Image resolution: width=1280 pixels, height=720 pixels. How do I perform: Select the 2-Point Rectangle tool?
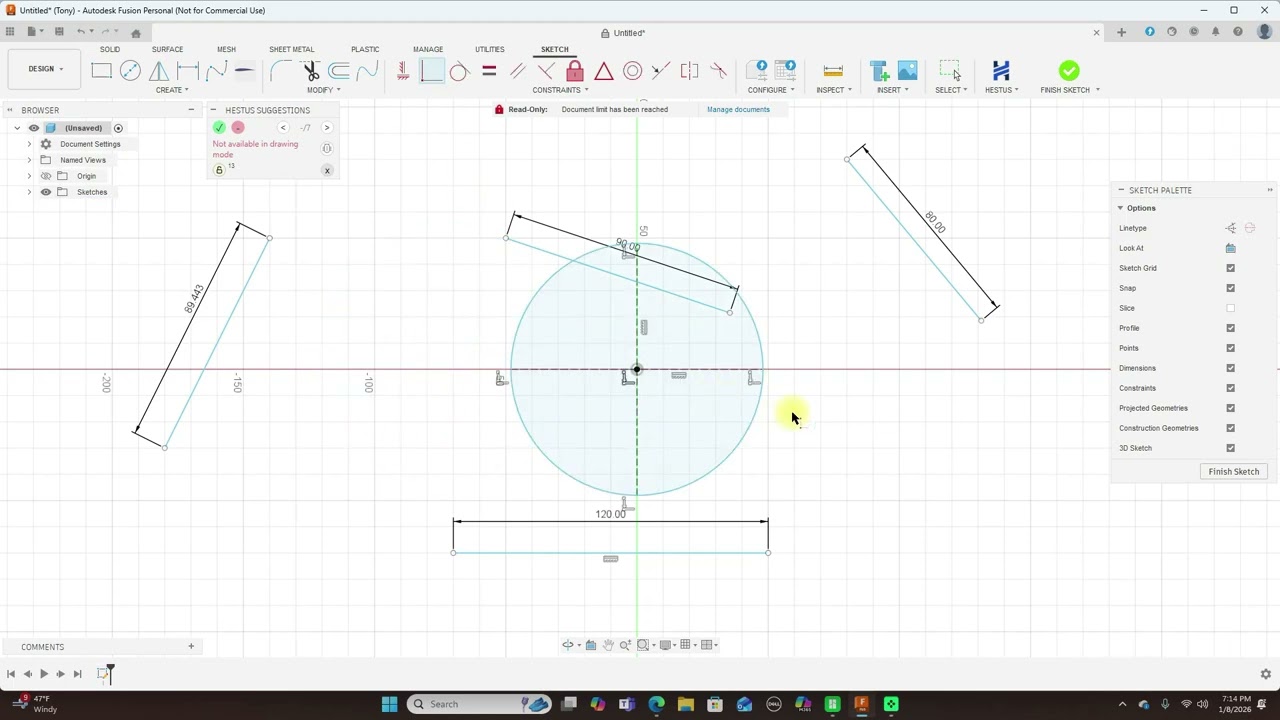(x=101, y=70)
